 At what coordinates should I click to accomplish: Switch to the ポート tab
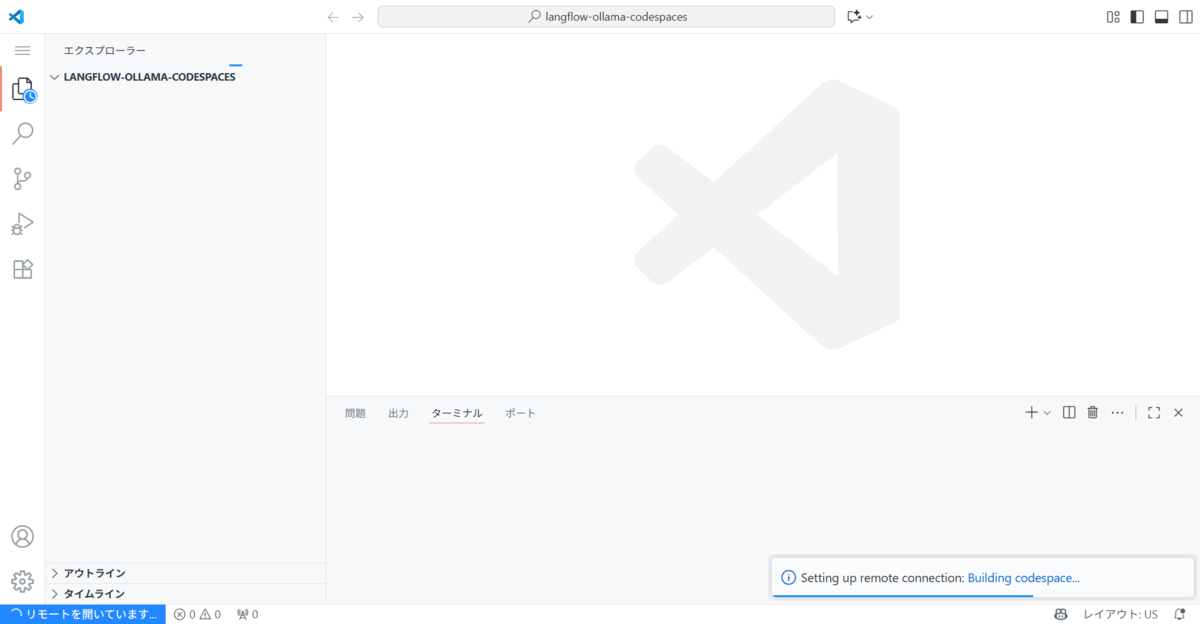point(520,413)
